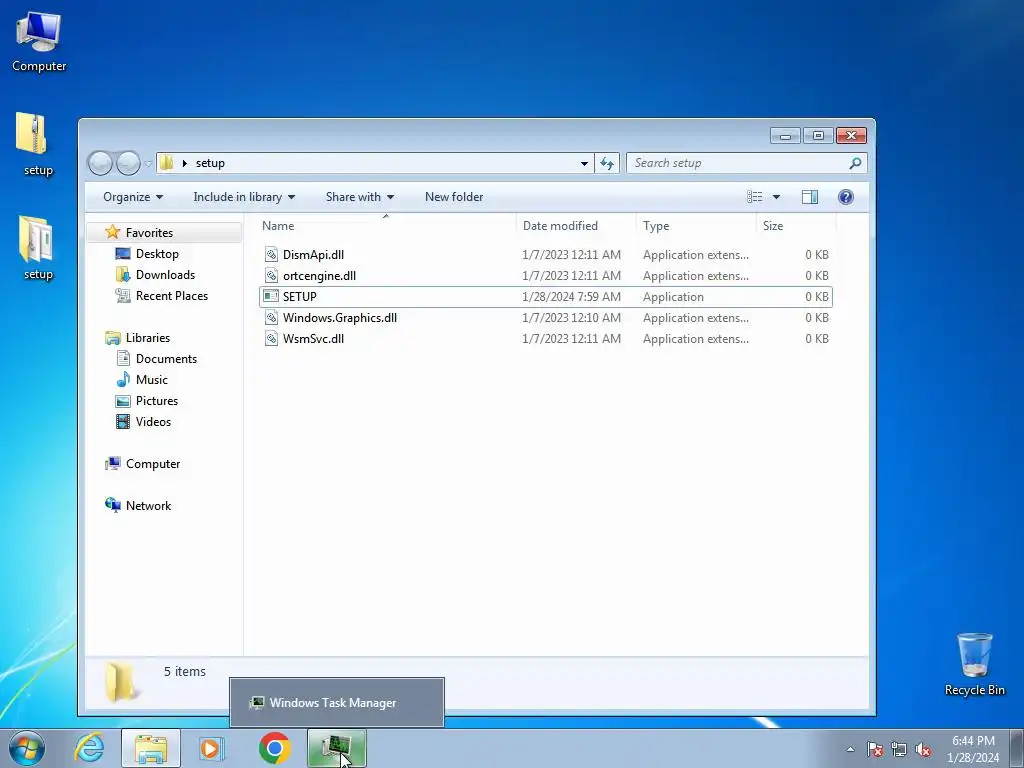Open Desktop in Favorites
The height and width of the screenshot is (768, 1024).
click(157, 253)
